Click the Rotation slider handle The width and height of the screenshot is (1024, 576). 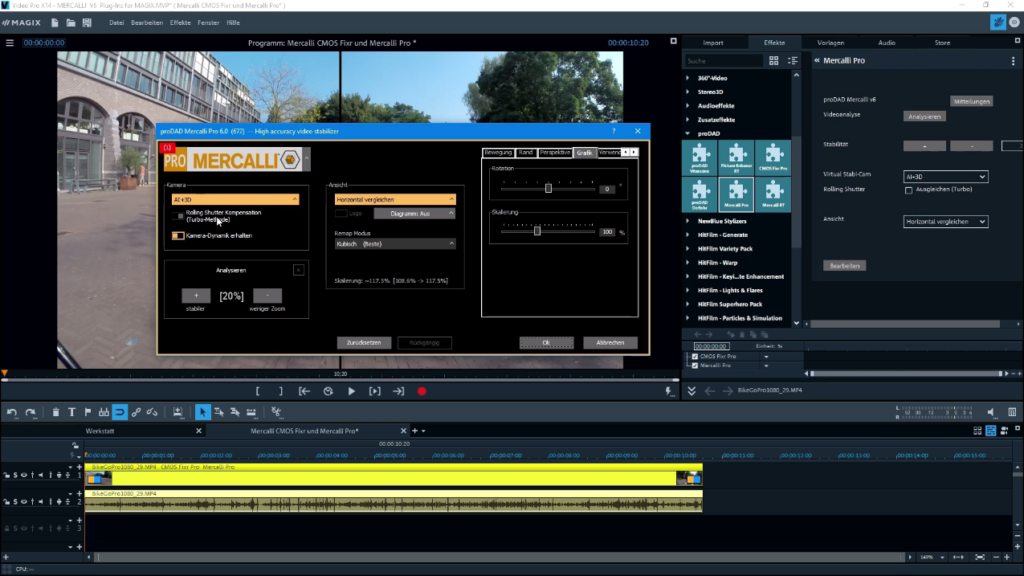(549, 189)
